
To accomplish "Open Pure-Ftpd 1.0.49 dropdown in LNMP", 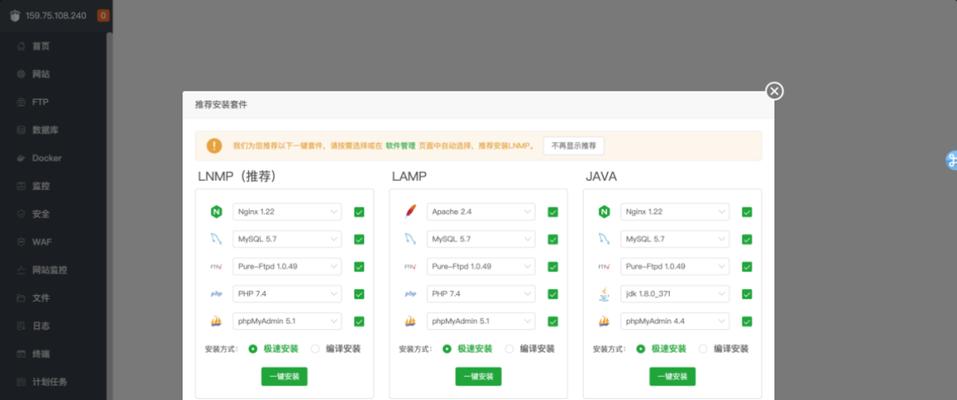I will (287, 267).
